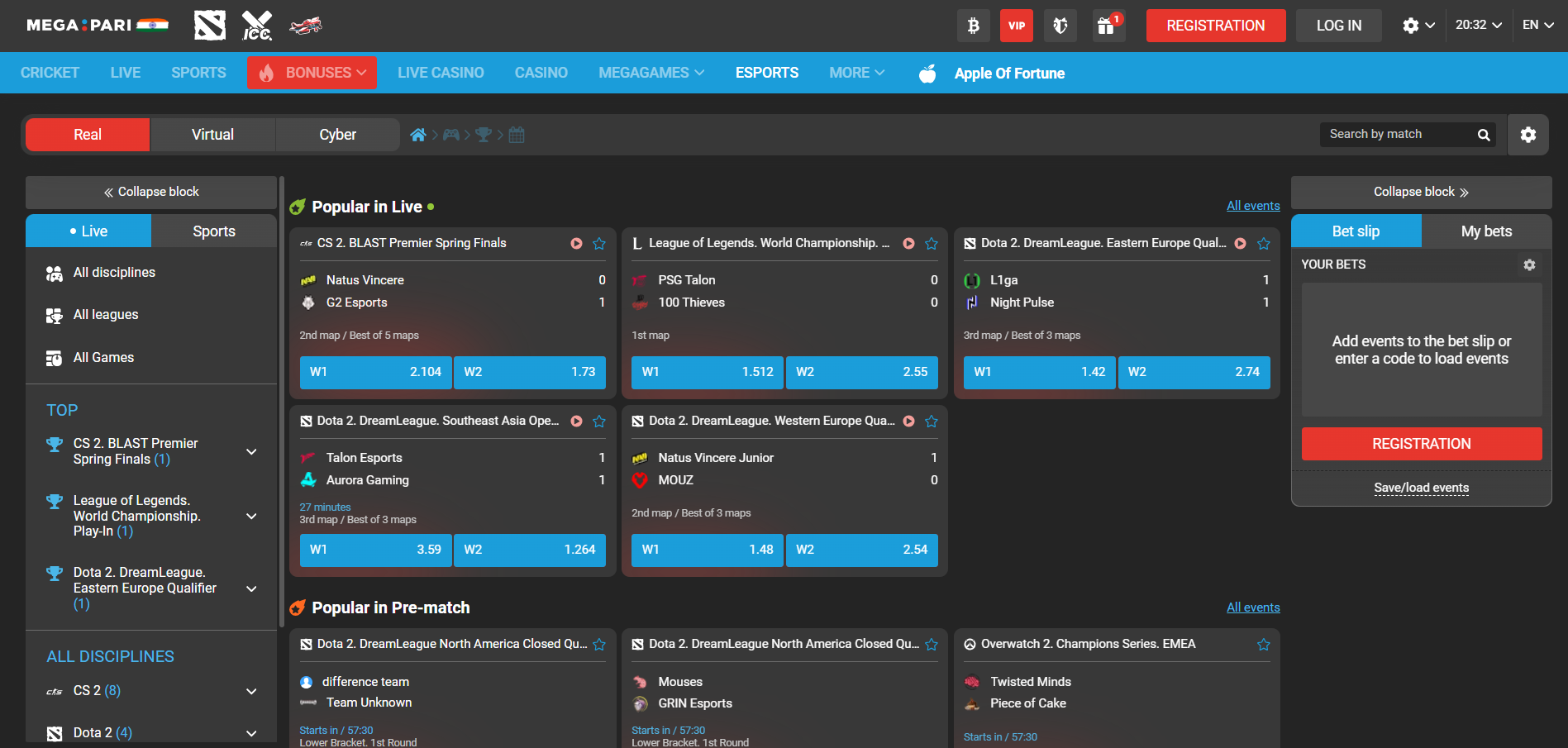
Task: Play the live stream for the League of Legends match
Action: click(x=908, y=243)
